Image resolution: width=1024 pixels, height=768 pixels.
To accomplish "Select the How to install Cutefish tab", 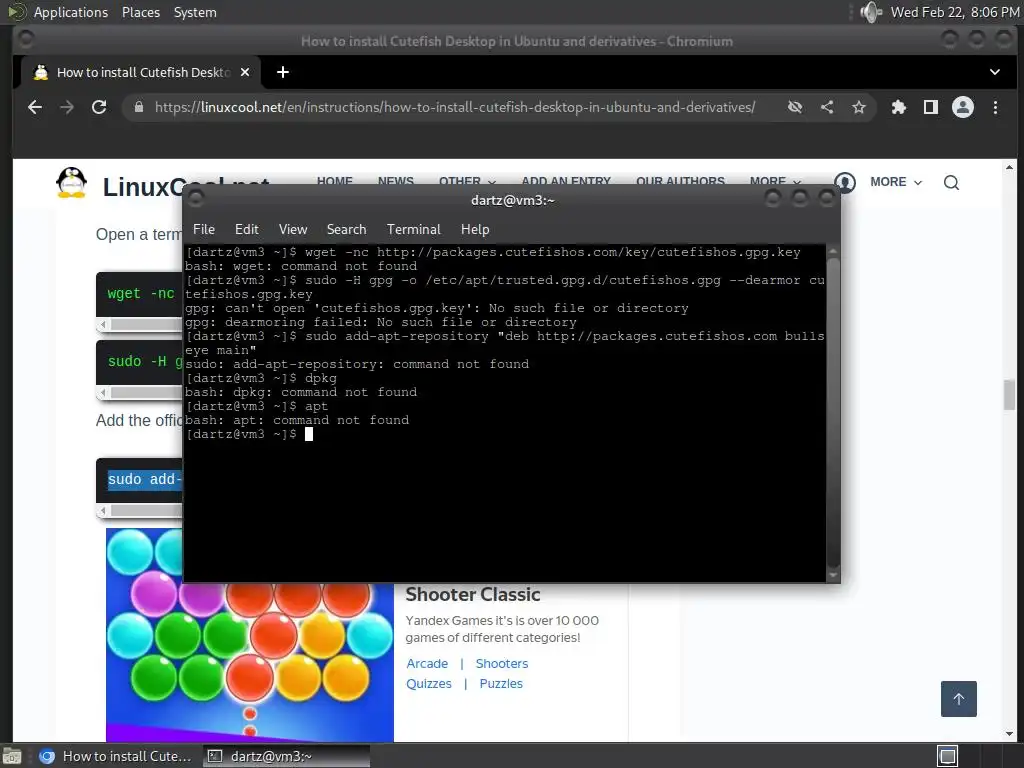I will (141, 72).
